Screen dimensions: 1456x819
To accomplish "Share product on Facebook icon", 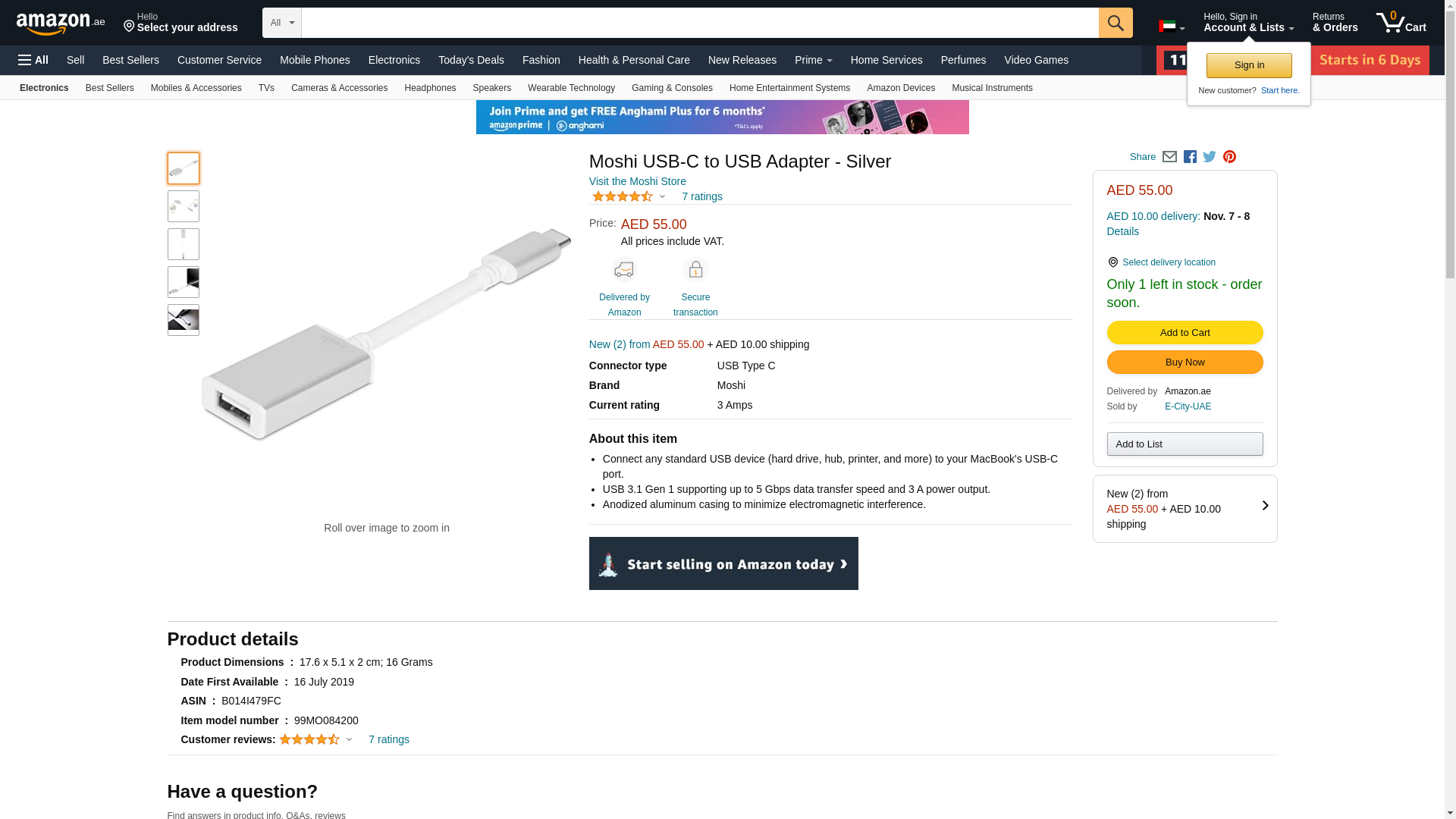I will click(1190, 157).
